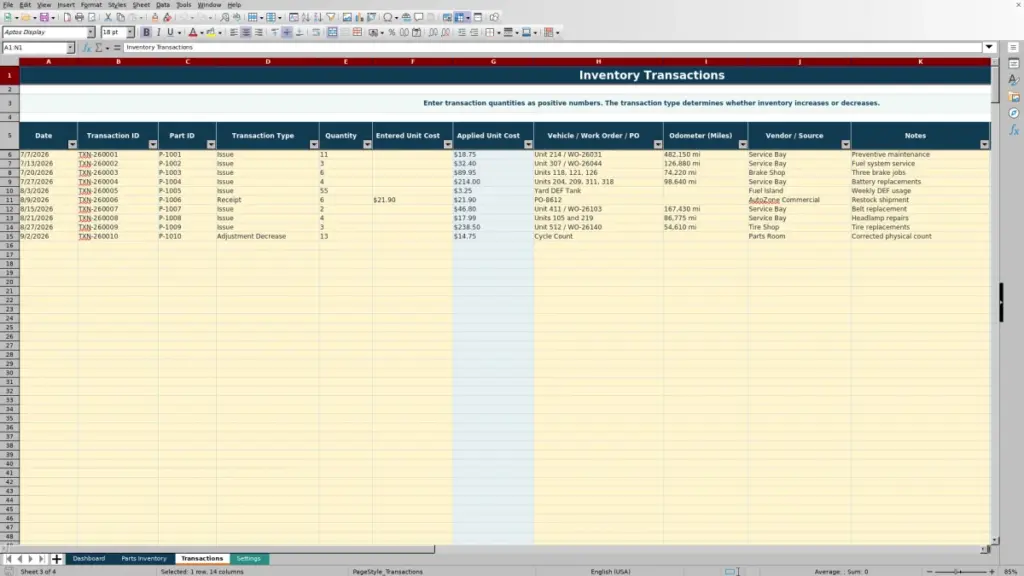Open the sidebar Gallery panel icon
The width and height of the screenshot is (1024, 576).
tap(1014, 97)
